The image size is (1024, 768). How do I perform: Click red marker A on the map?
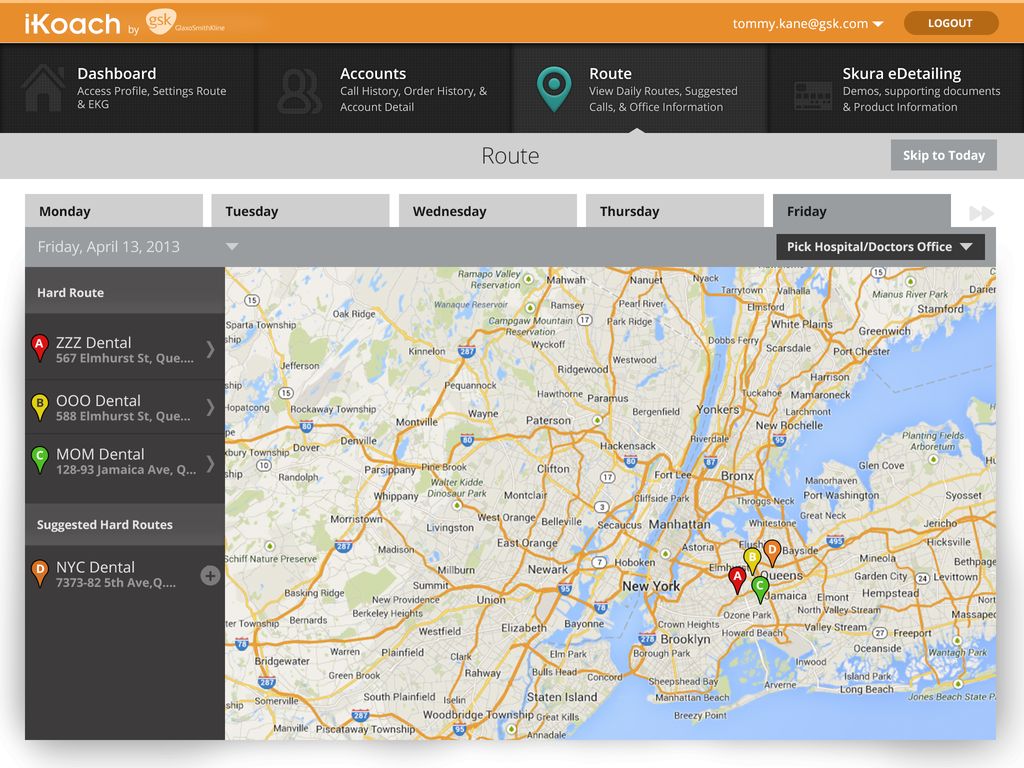pyautogui.click(x=737, y=580)
